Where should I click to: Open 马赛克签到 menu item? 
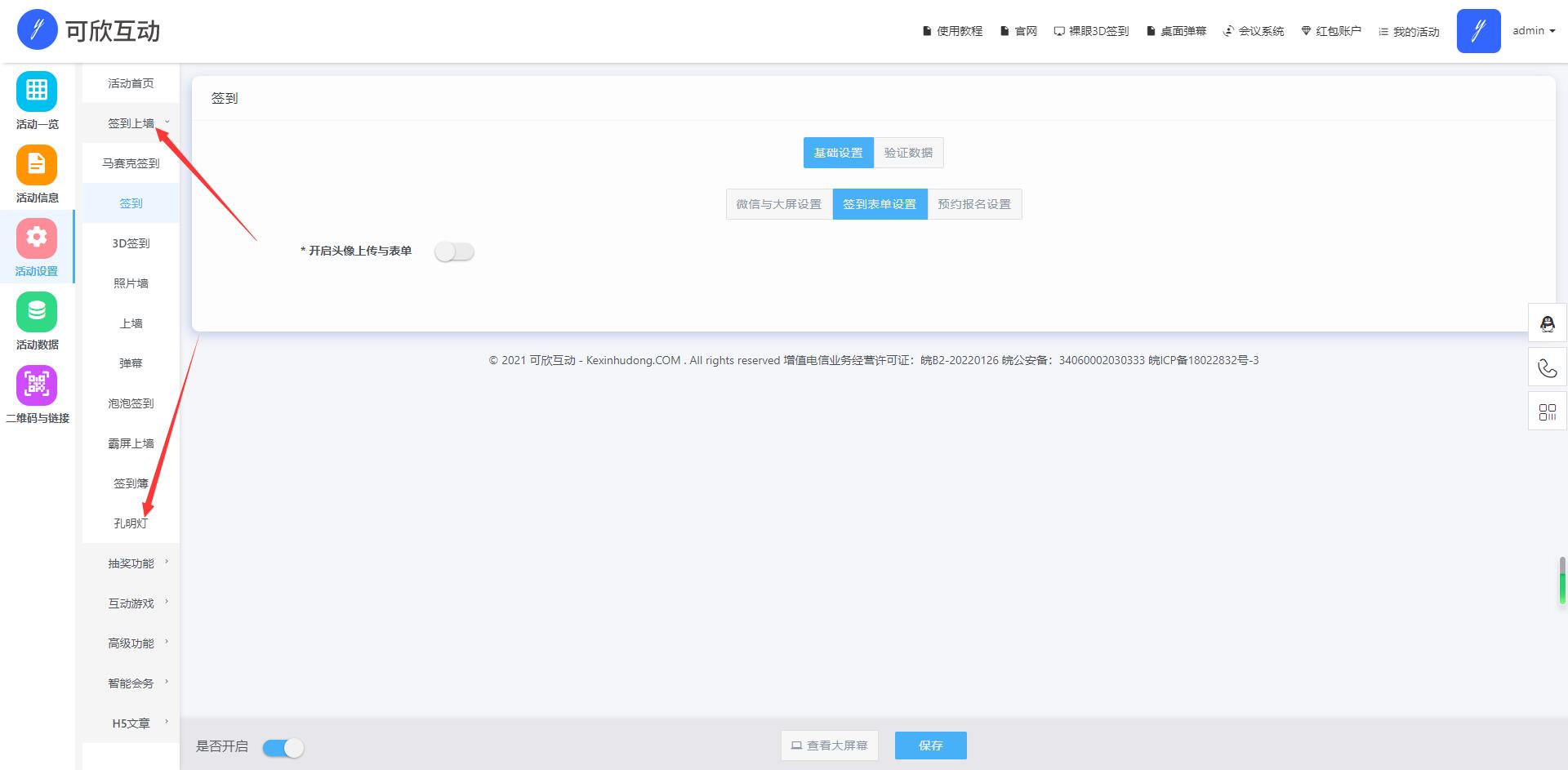pos(131,163)
